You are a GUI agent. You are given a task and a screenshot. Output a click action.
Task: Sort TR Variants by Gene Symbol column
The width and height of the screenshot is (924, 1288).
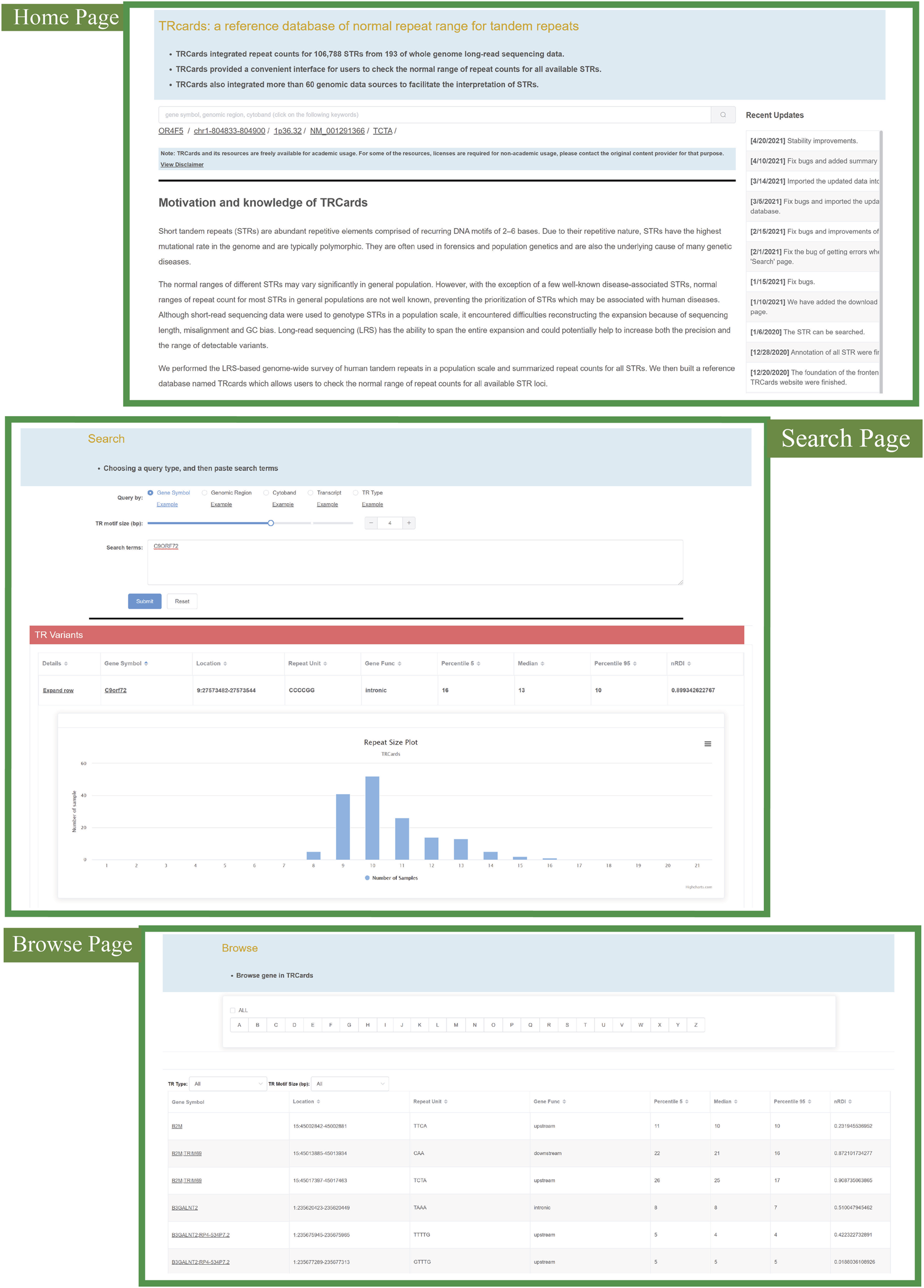point(126,663)
